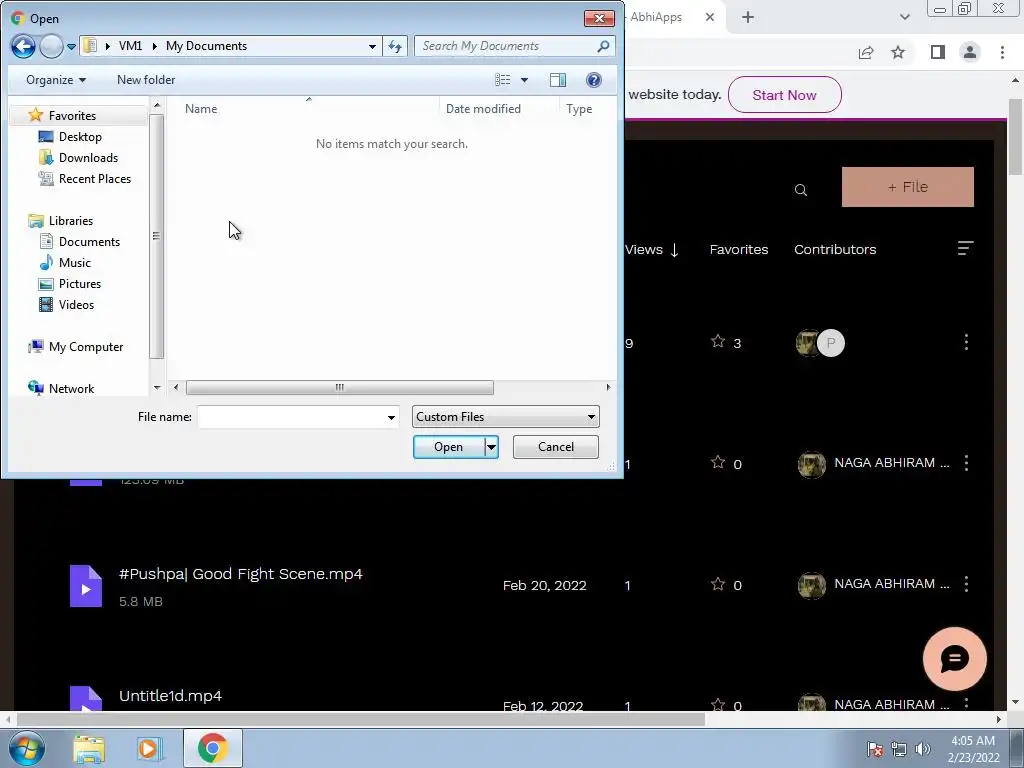1024x768 pixels.
Task: Click the share icon in Chrome toolbar
Action: [x=866, y=52]
